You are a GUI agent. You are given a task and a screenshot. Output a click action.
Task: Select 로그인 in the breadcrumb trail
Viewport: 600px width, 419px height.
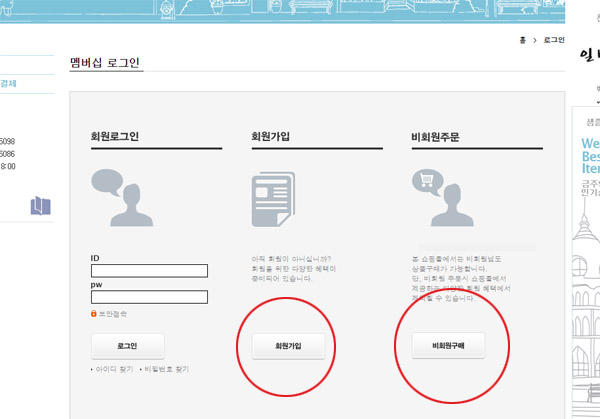(553, 40)
